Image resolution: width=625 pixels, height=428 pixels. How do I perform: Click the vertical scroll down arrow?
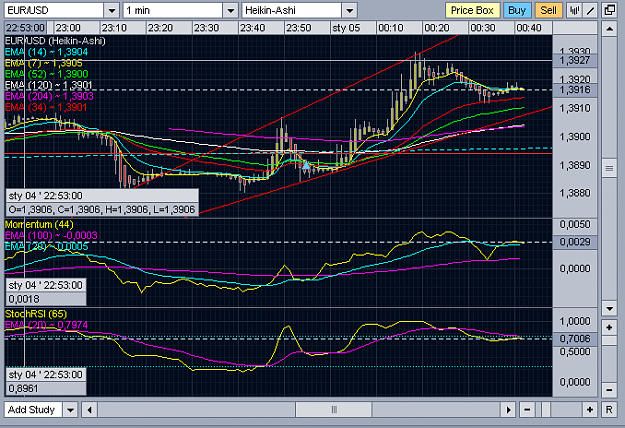coord(609,308)
